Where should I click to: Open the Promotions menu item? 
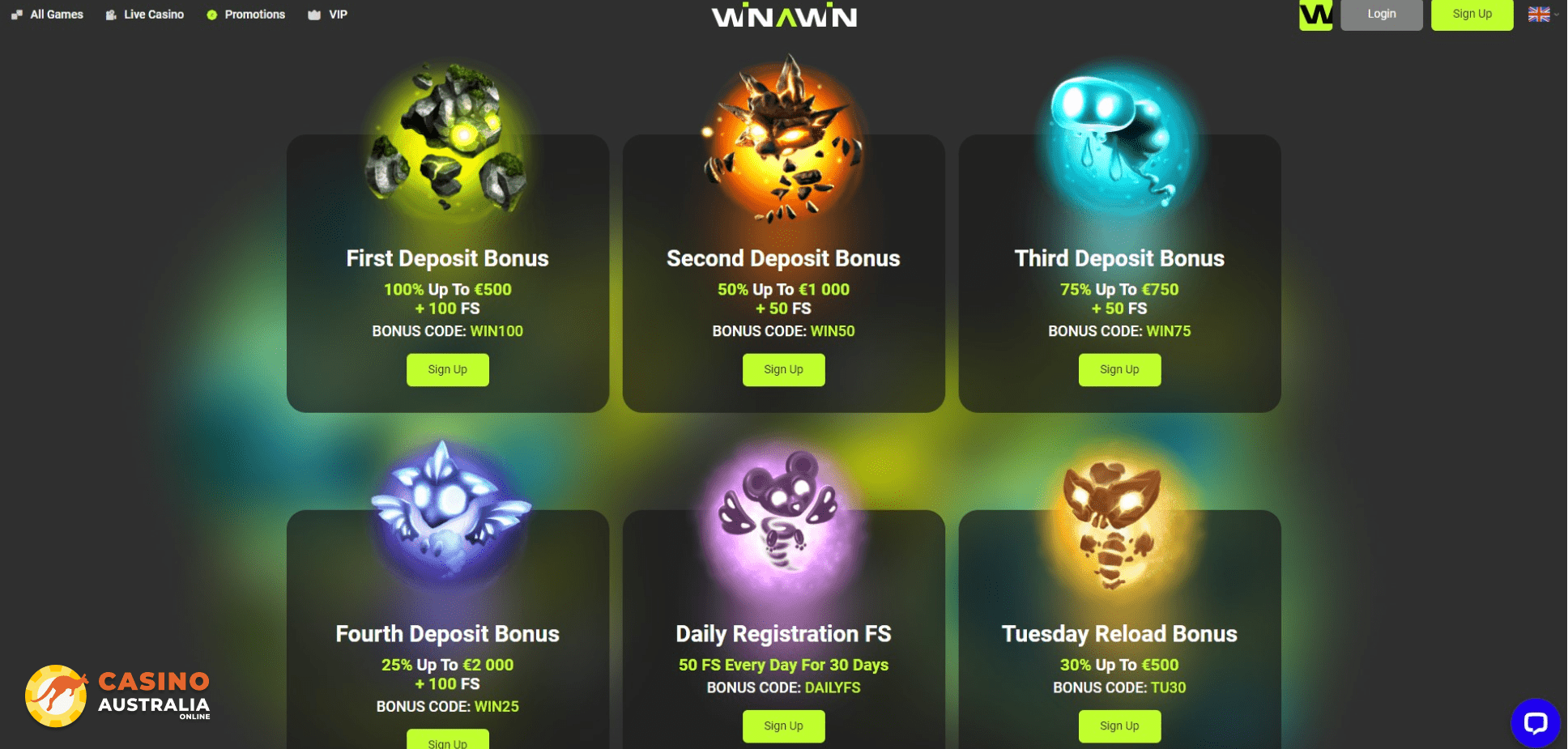[x=246, y=15]
